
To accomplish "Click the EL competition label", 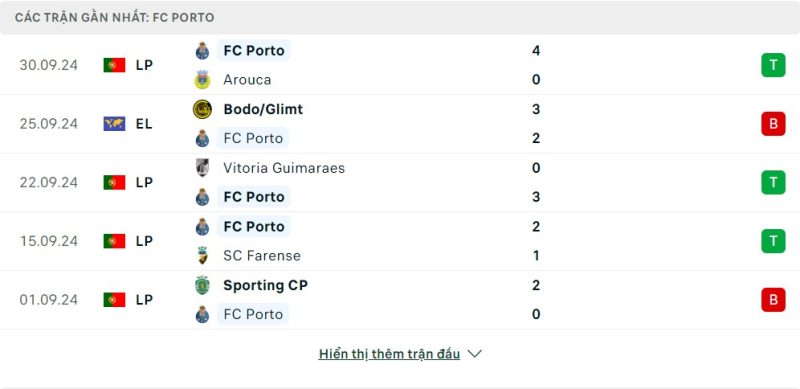I will coord(144,124).
